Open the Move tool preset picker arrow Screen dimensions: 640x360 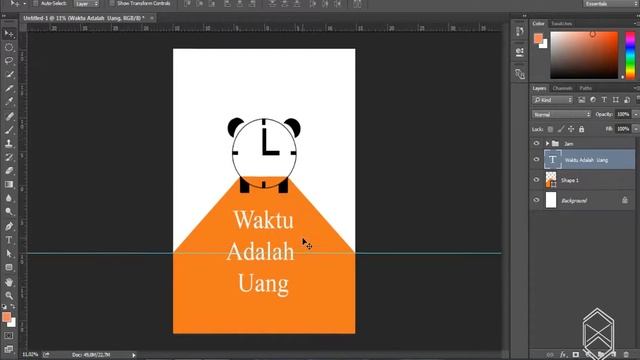tap(24, 4)
